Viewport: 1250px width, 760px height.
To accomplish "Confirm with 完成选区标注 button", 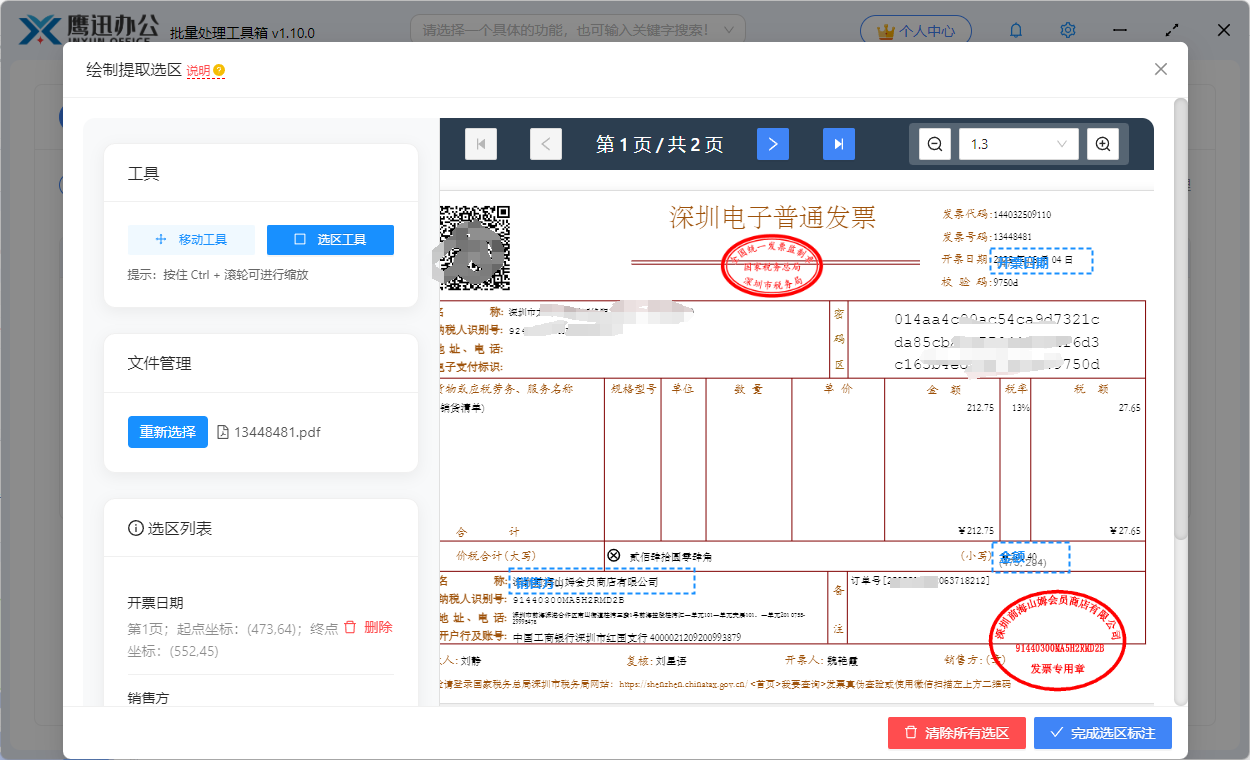I will (1103, 733).
